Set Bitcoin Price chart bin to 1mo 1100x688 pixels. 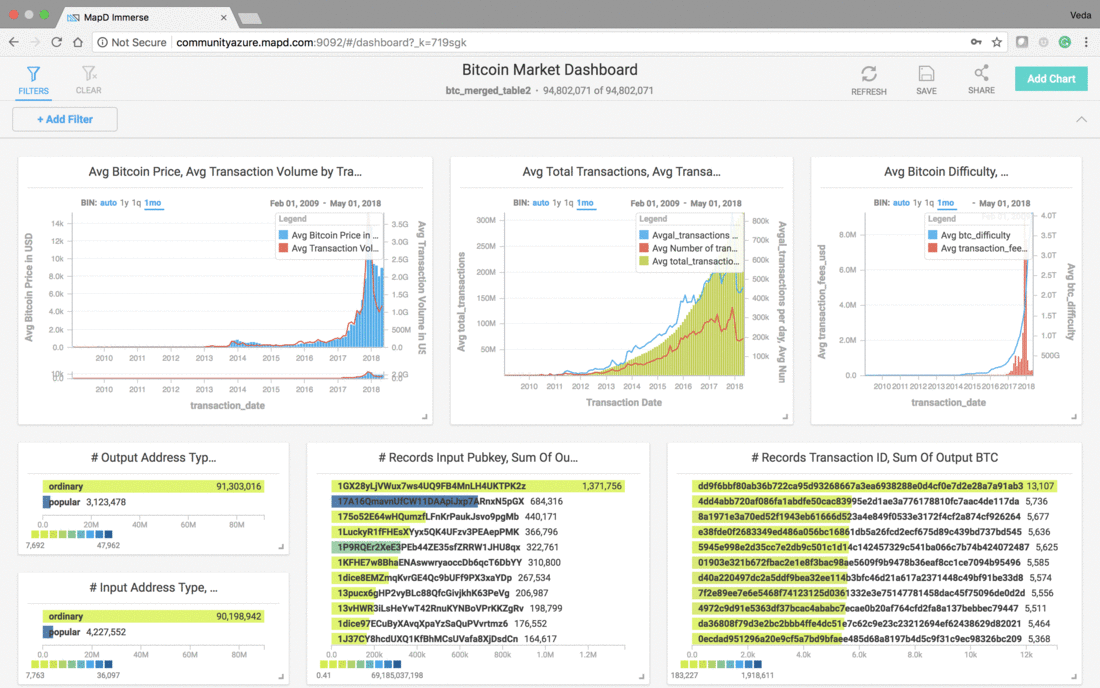pyautogui.click(x=152, y=203)
